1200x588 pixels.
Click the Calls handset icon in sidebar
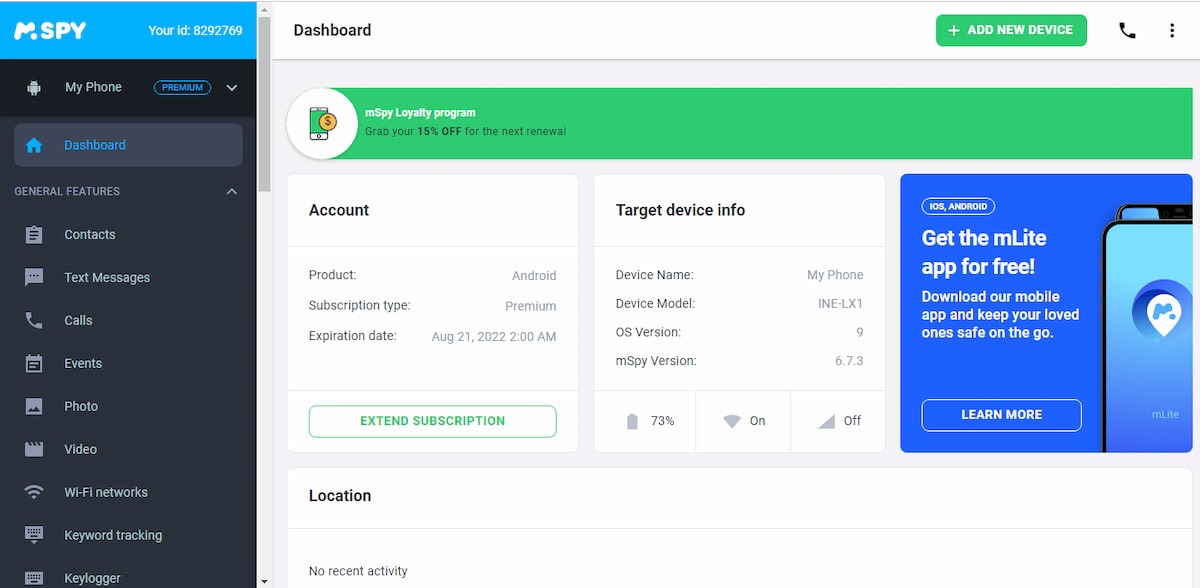pyautogui.click(x=34, y=320)
